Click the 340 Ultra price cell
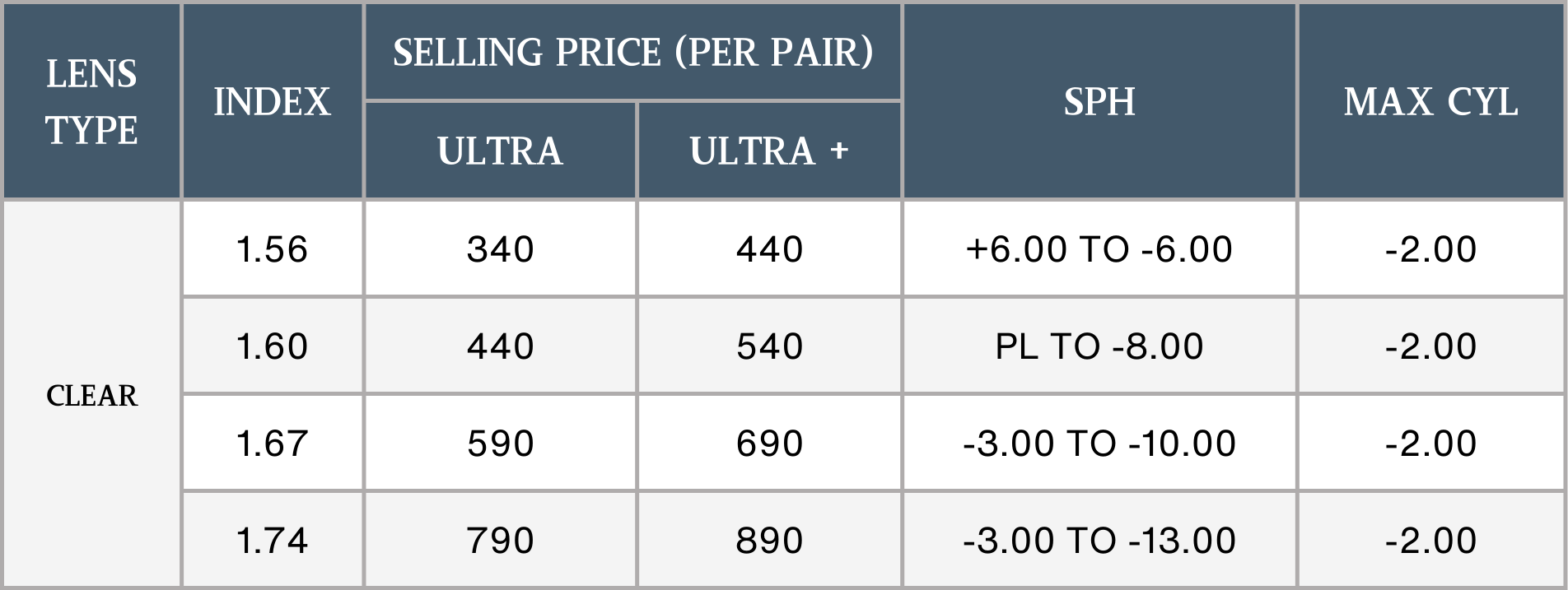The width and height of the screenshot is (1568, 590). click(500, 249)
